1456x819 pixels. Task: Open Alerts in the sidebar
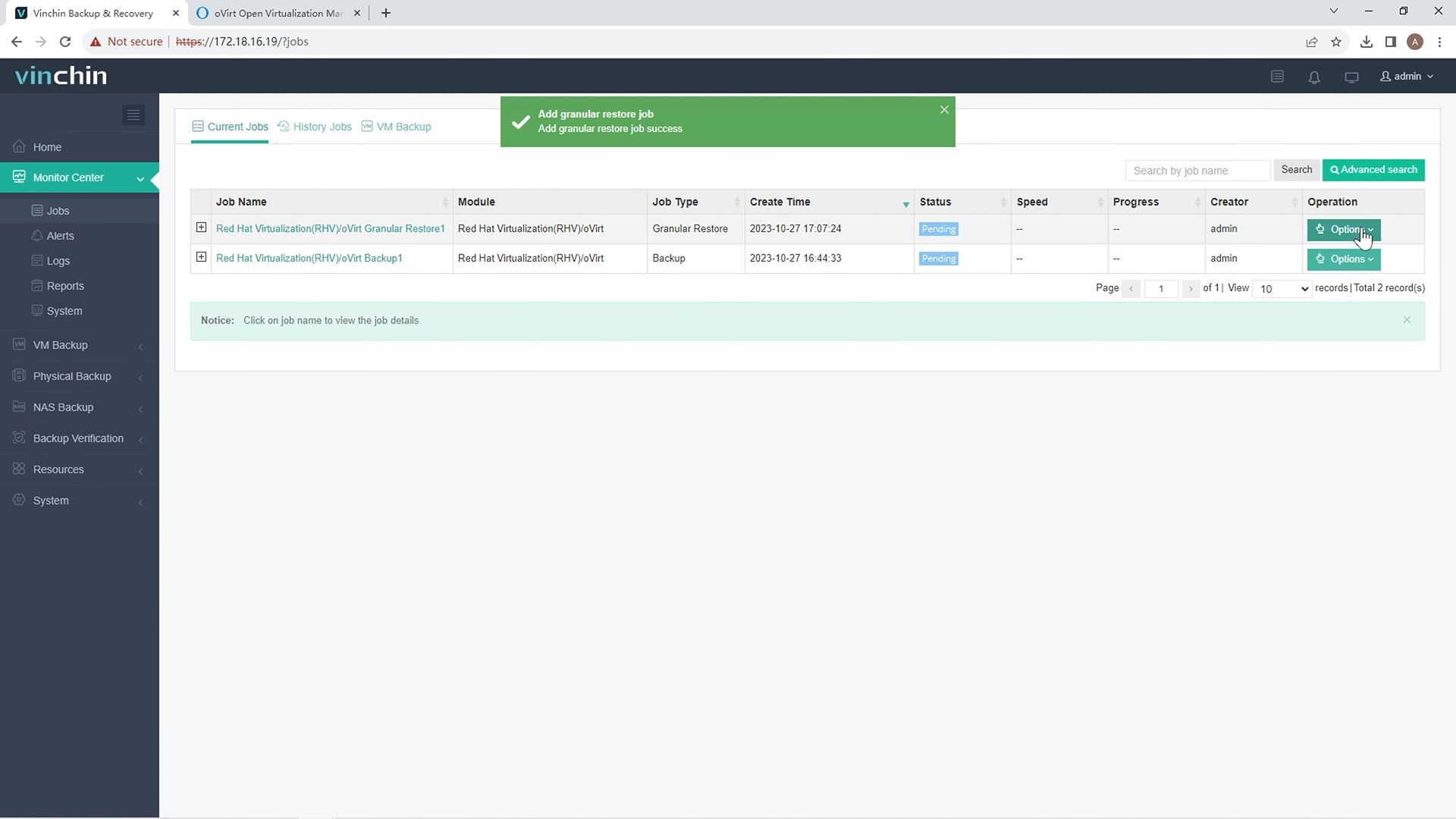(x=60, y=236)
